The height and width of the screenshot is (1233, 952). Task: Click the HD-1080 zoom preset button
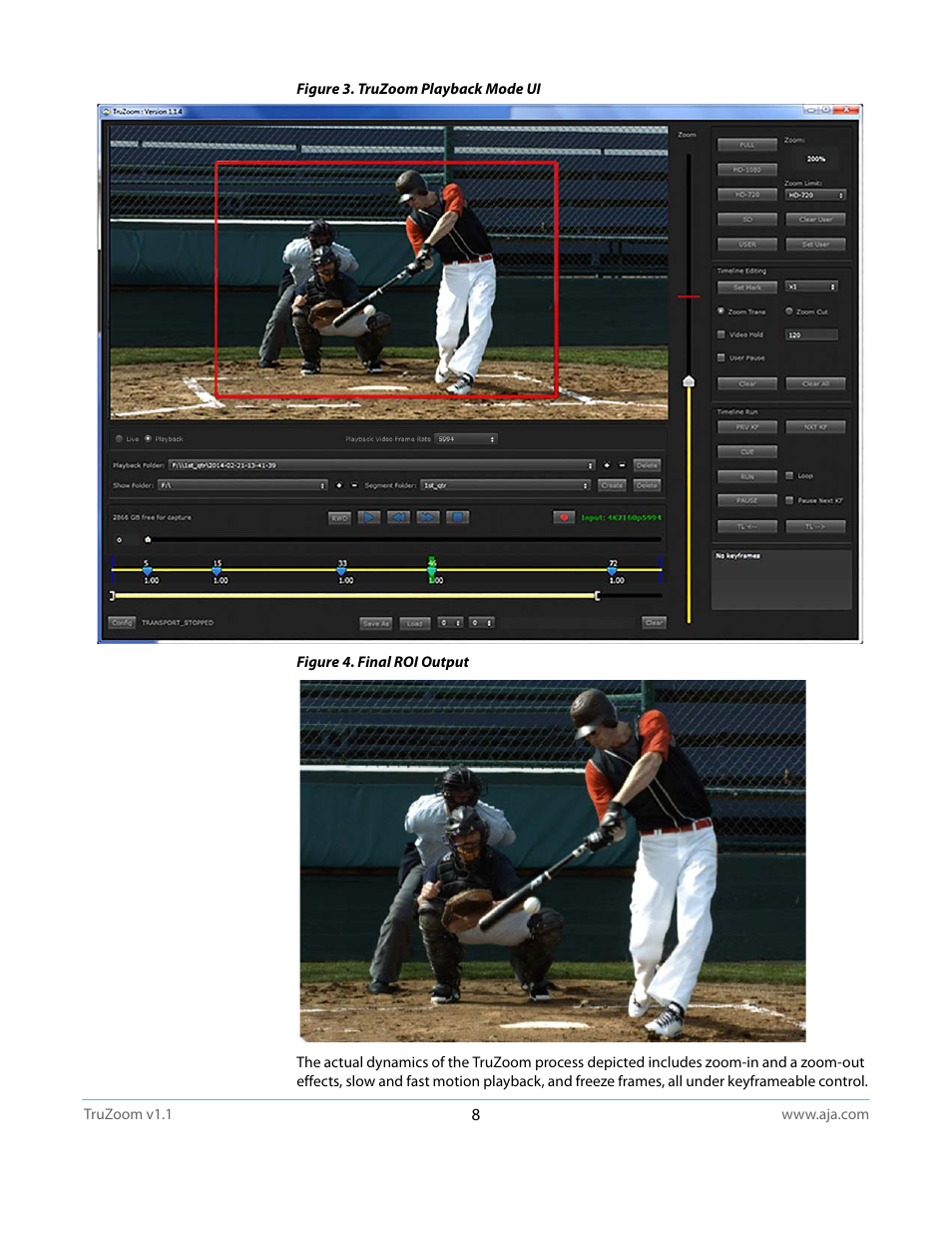747,170
